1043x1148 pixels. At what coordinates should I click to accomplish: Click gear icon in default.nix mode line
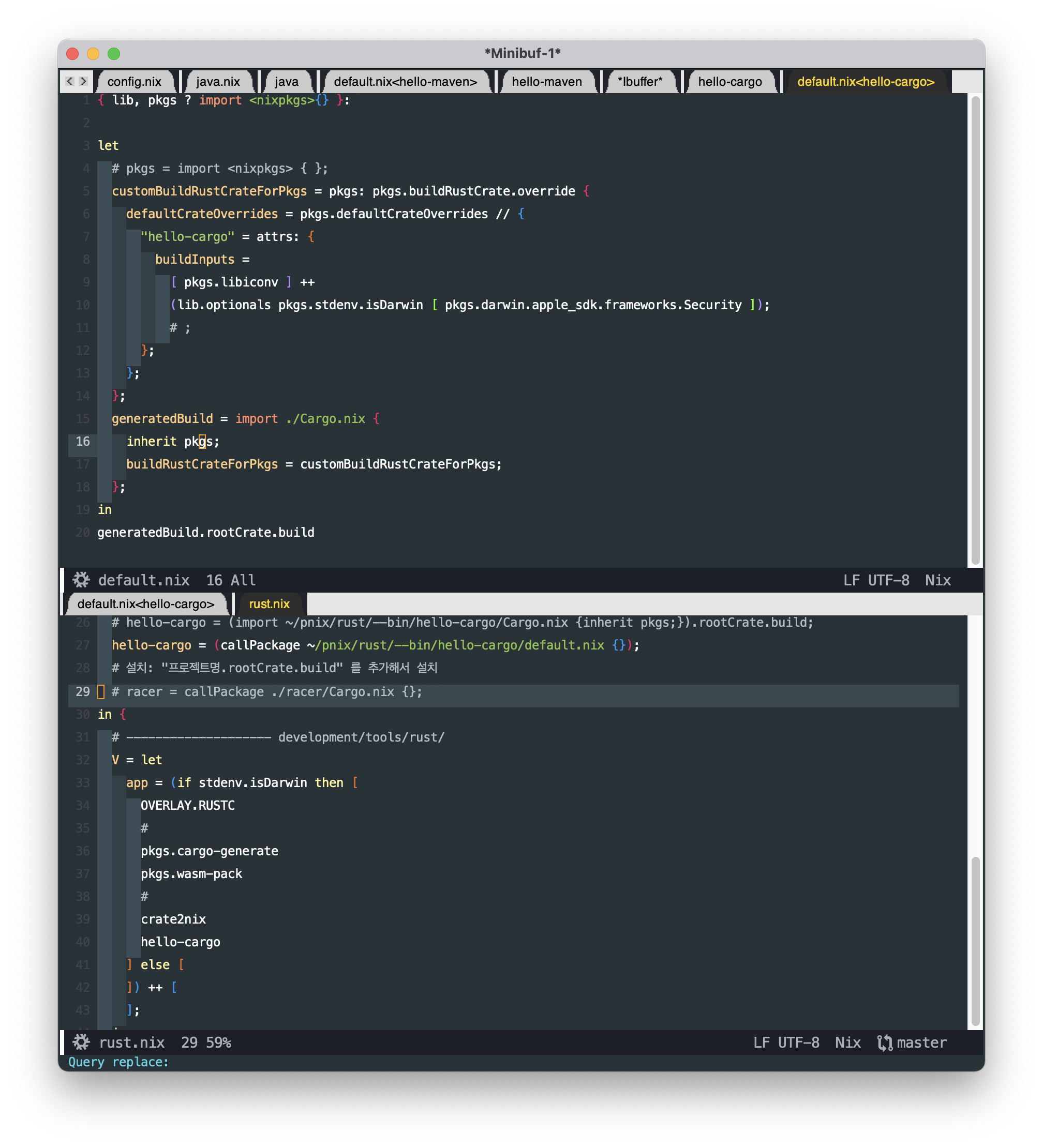tap(81, 580)
